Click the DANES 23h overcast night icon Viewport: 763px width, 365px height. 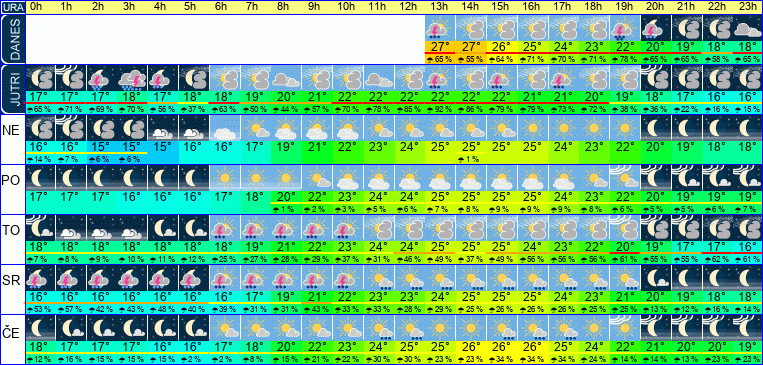click(748, 27)
